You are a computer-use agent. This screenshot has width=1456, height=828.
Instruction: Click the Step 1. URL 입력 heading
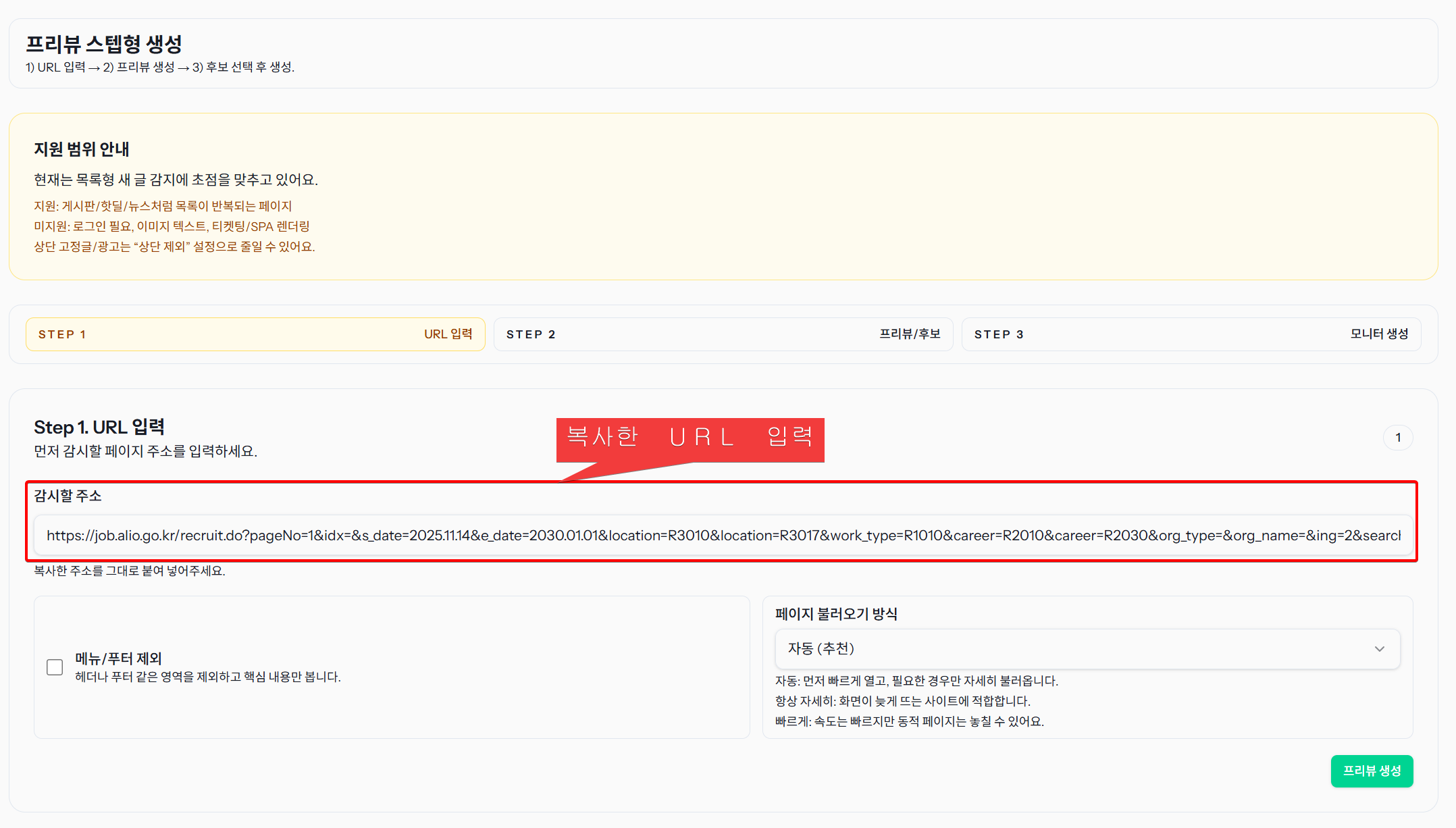pos(99,428)
